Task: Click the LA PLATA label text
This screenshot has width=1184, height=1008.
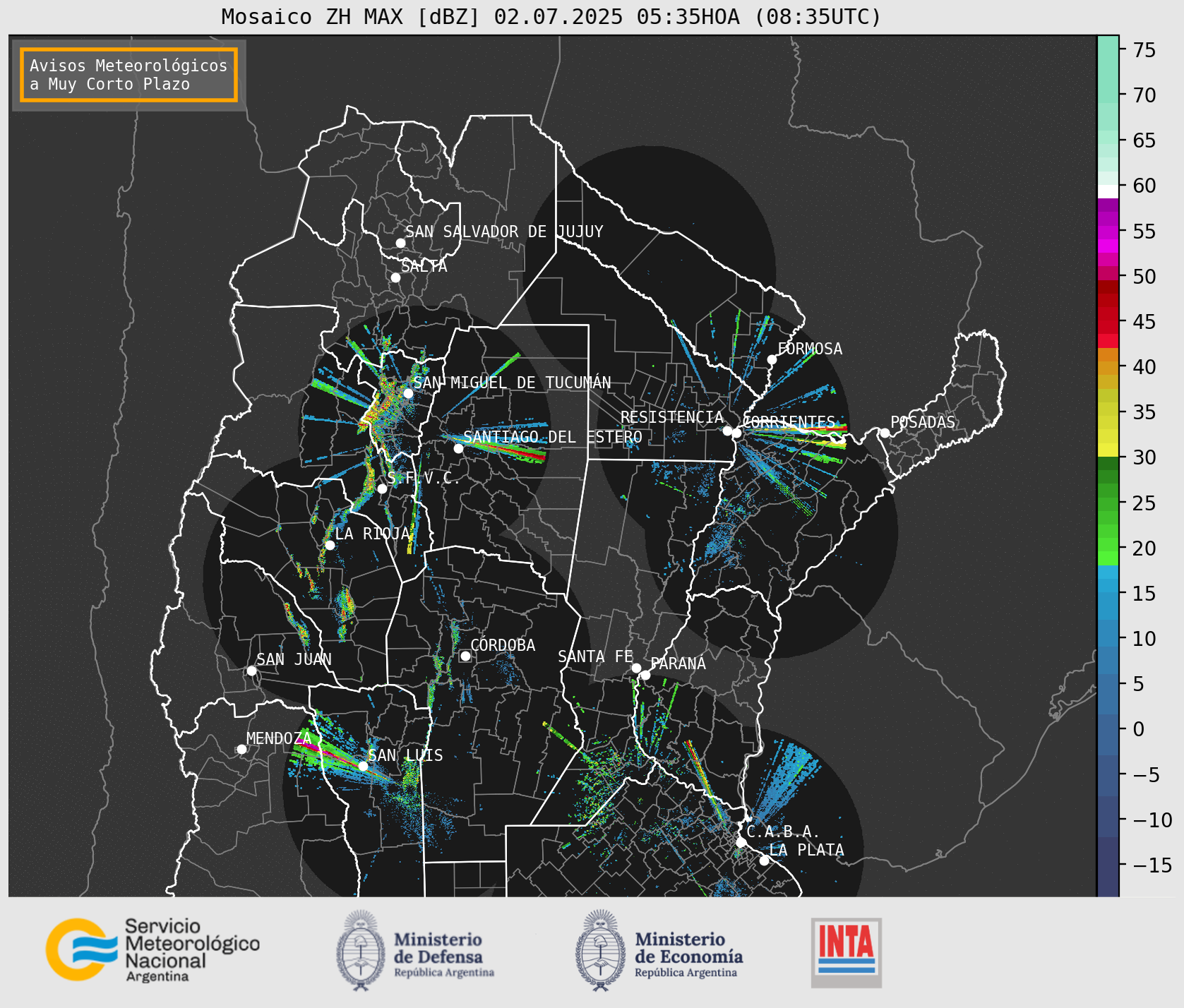Action: pos(806,850)
